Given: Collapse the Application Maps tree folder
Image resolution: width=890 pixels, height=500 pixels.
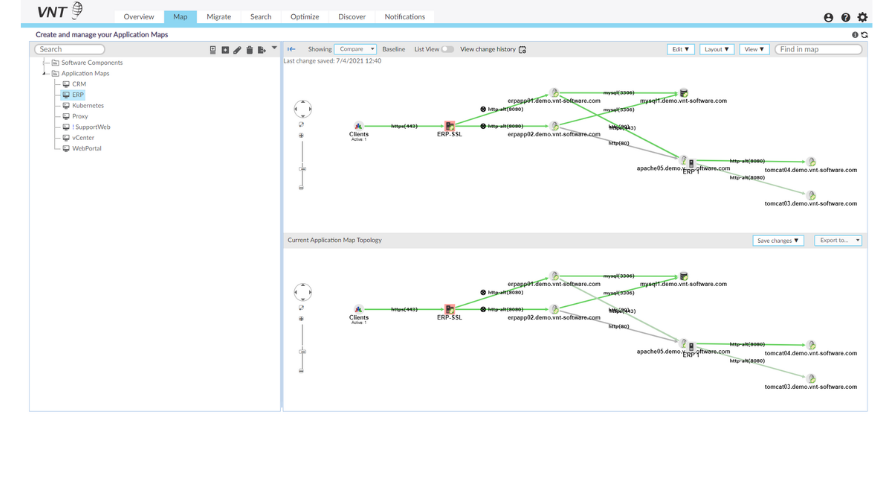Looking at the screenshot, I should pyautogui.click(x=44, y=73).
